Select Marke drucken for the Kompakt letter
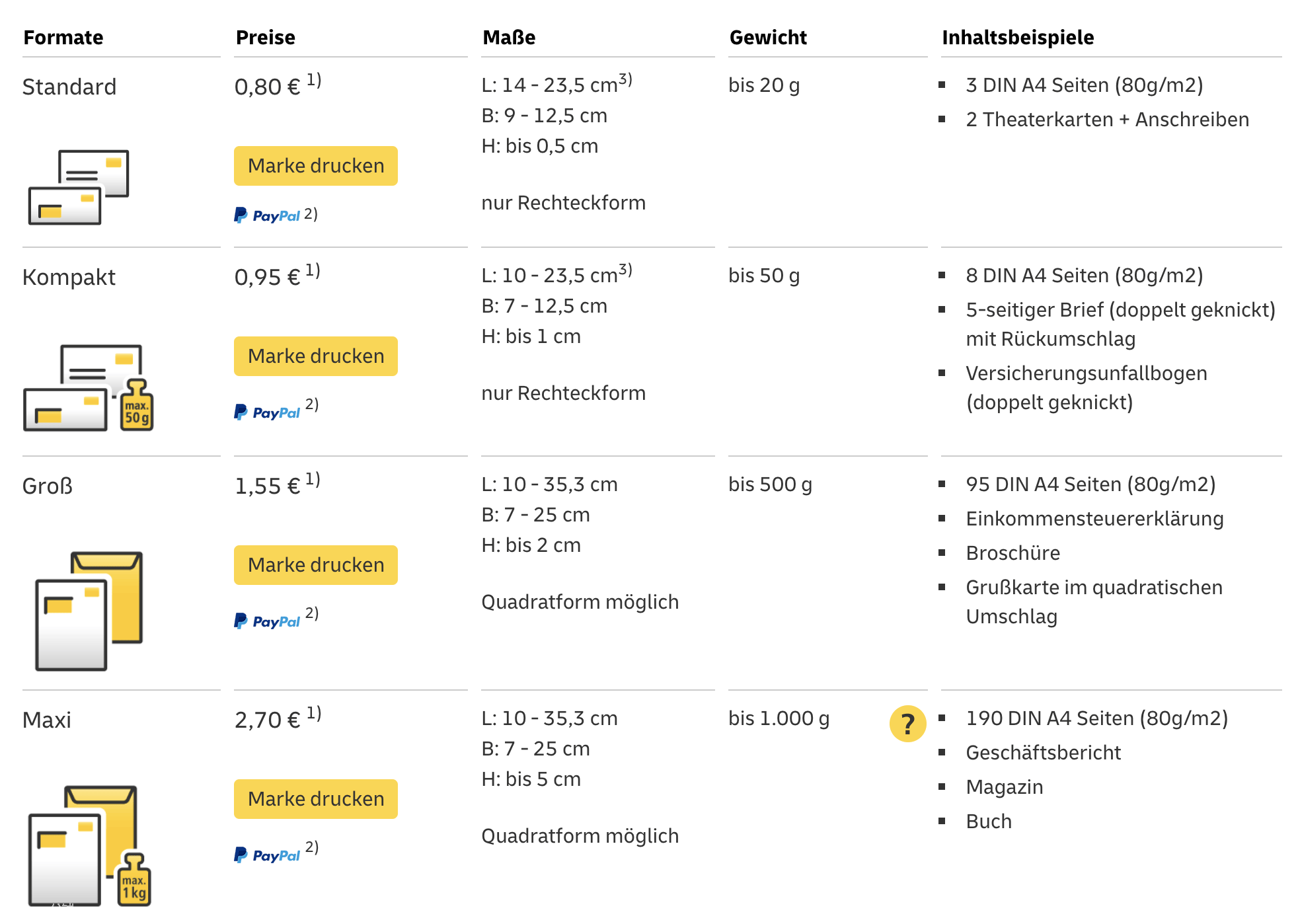This screenshot has height=924, width=1298. [316, 356]
